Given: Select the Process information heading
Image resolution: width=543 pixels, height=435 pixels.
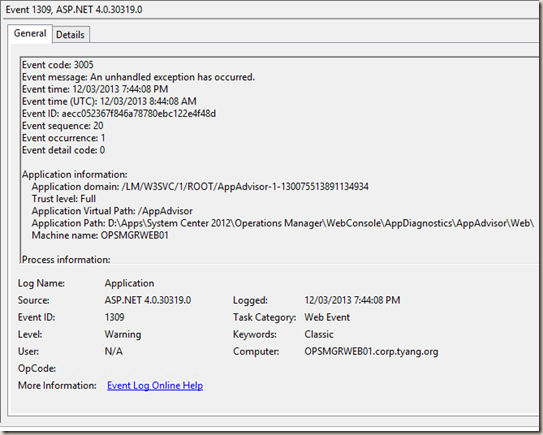Looking at the screenshot, I should pos(66,259).
